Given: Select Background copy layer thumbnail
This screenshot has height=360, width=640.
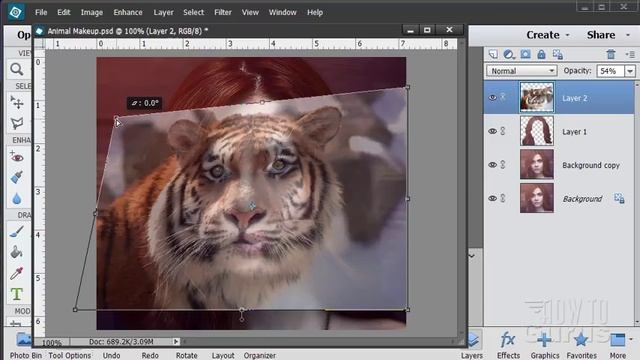Looking at the screenshot, I should 537,164.
